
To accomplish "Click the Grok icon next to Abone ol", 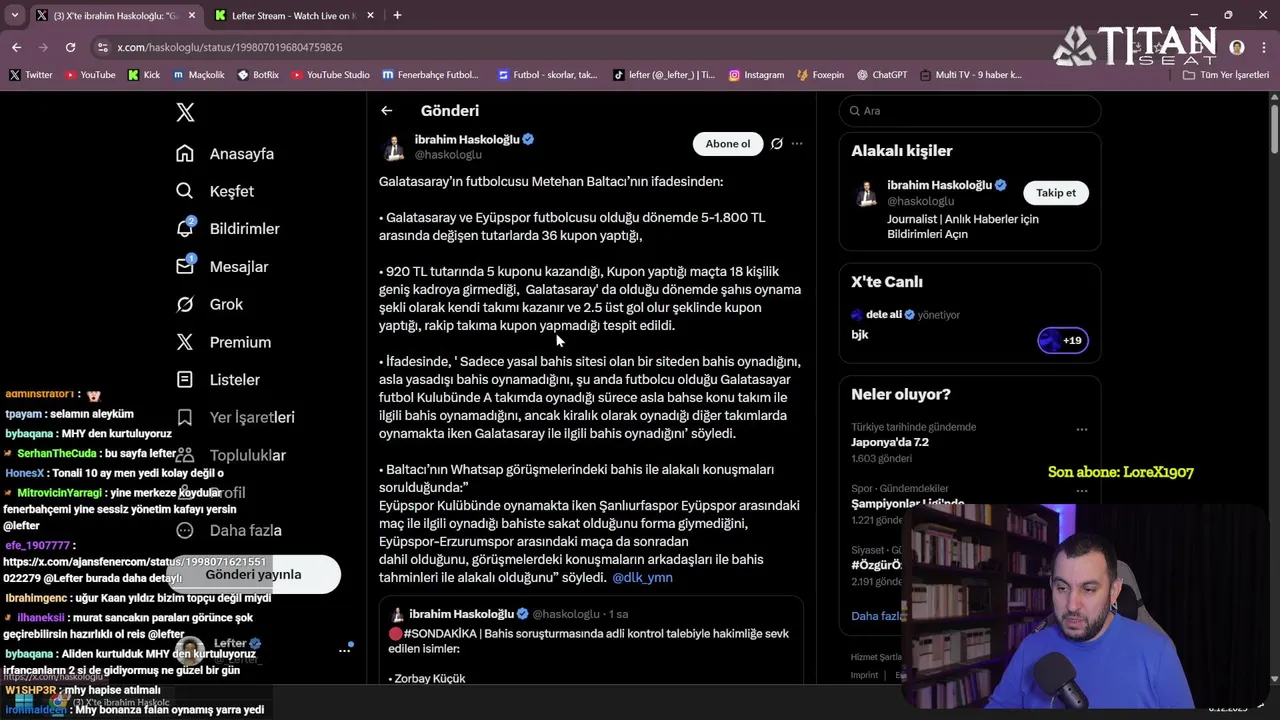I will coord(776,144).
